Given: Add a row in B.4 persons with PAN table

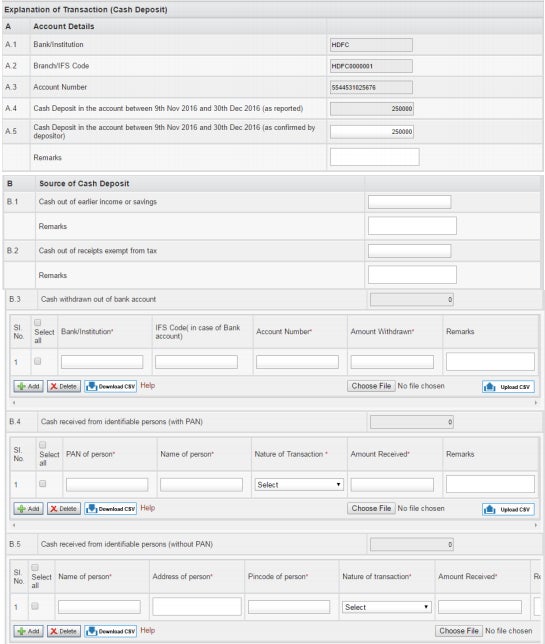Looking at the screenshot, I should click(28, 509).
